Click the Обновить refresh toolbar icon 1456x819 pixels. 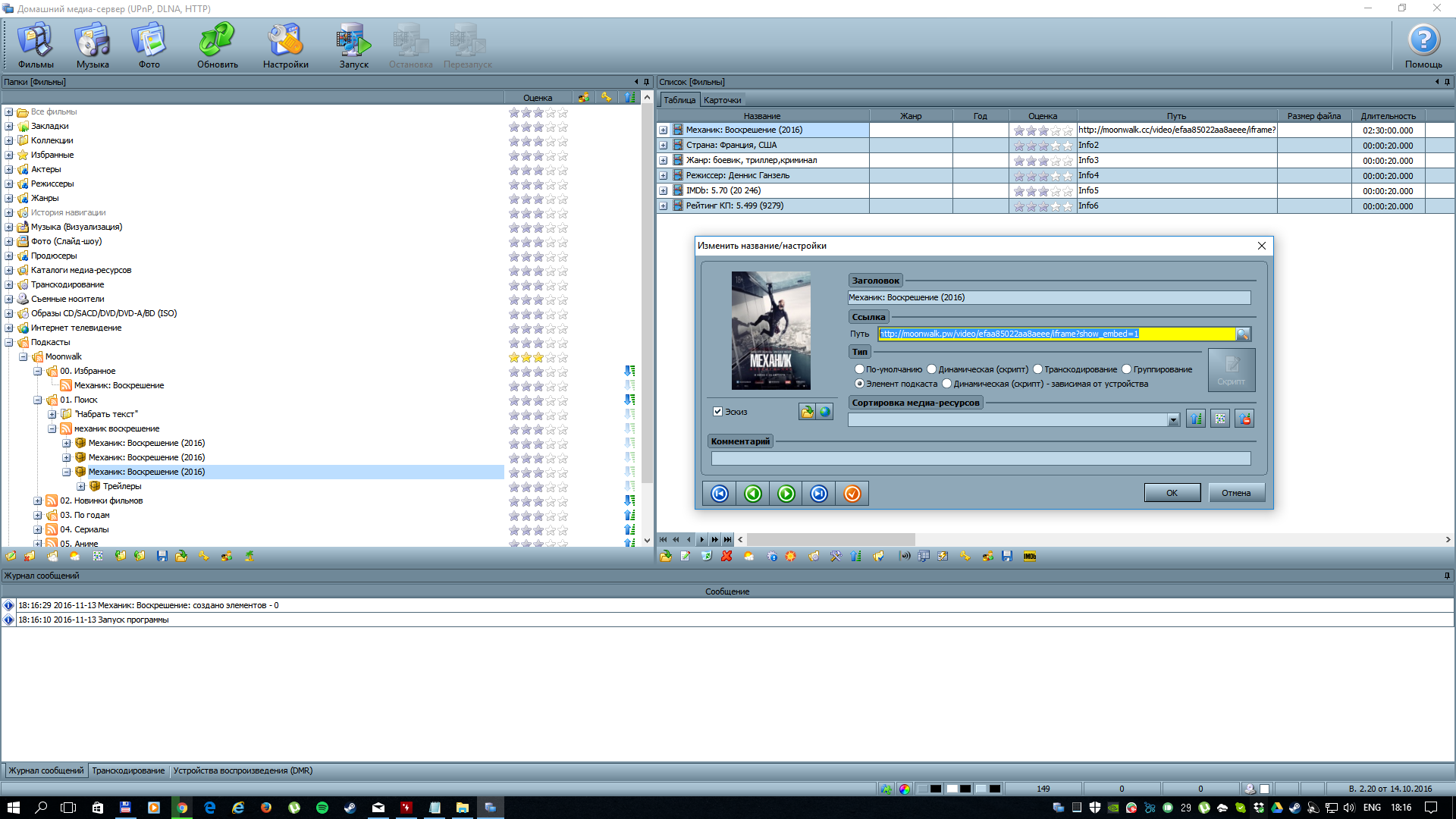217,45
